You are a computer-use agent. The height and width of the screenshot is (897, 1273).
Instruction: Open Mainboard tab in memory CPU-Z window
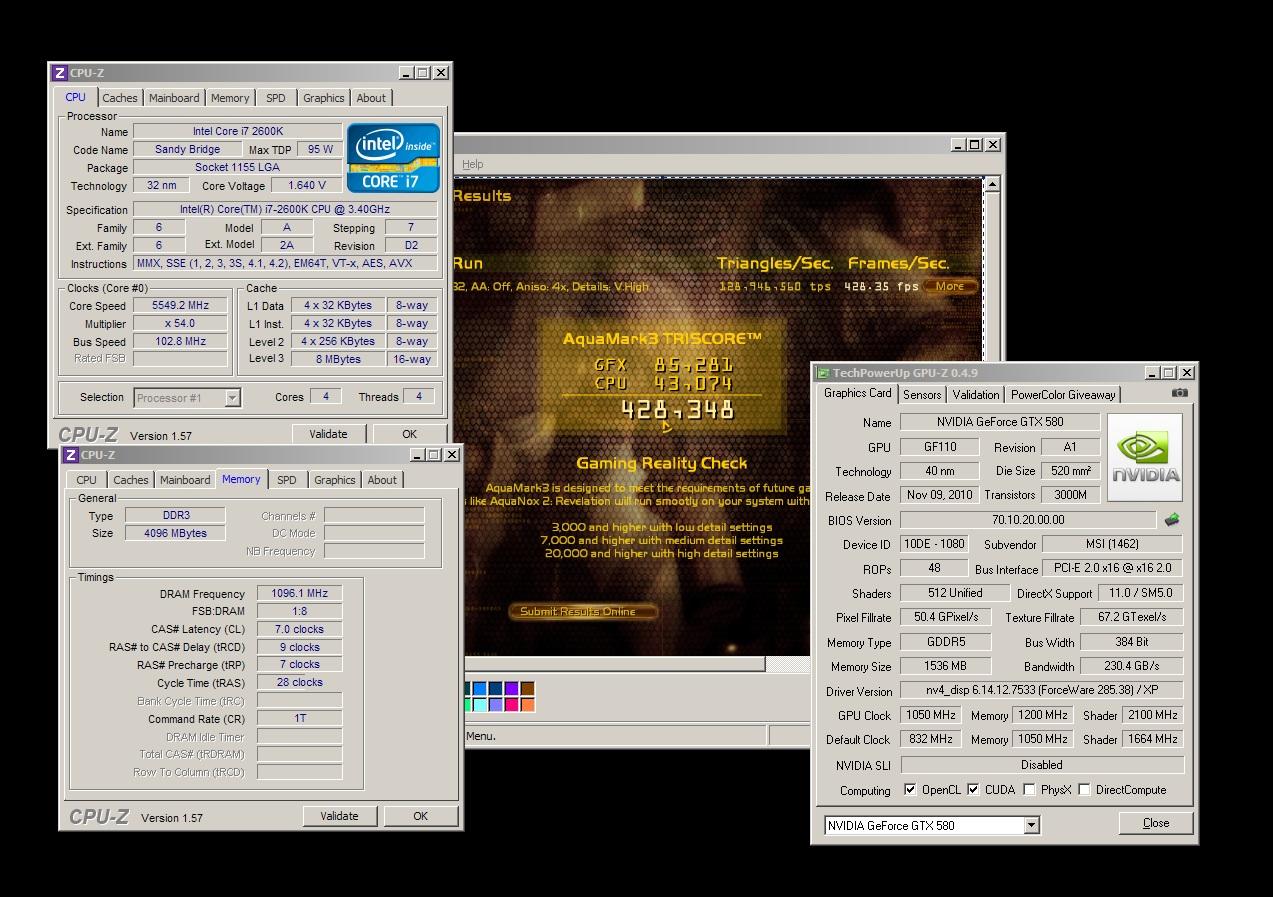pyautogui.click(x=185, y=480)
